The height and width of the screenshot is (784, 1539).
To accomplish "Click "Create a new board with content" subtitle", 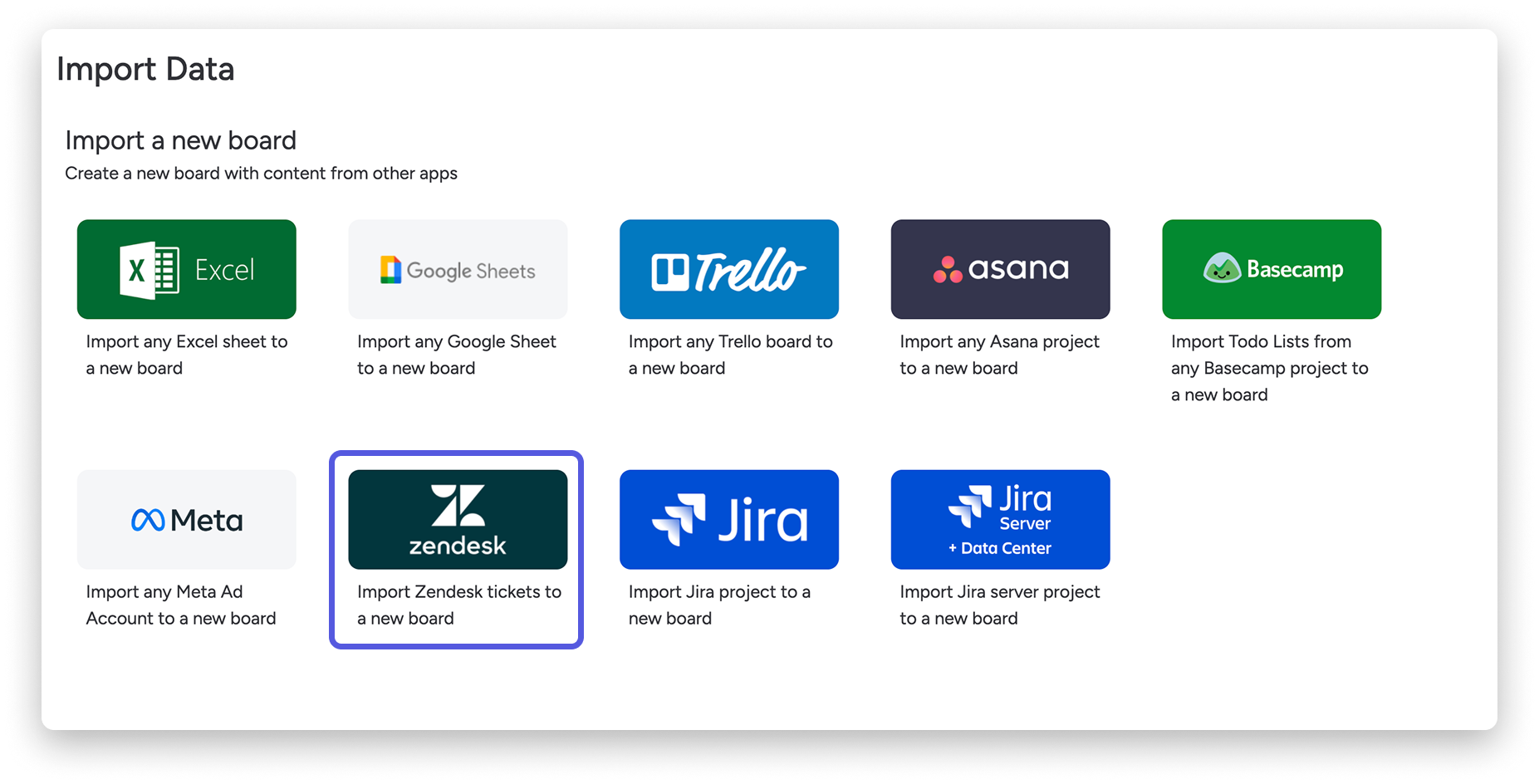I will coord(261,174).
